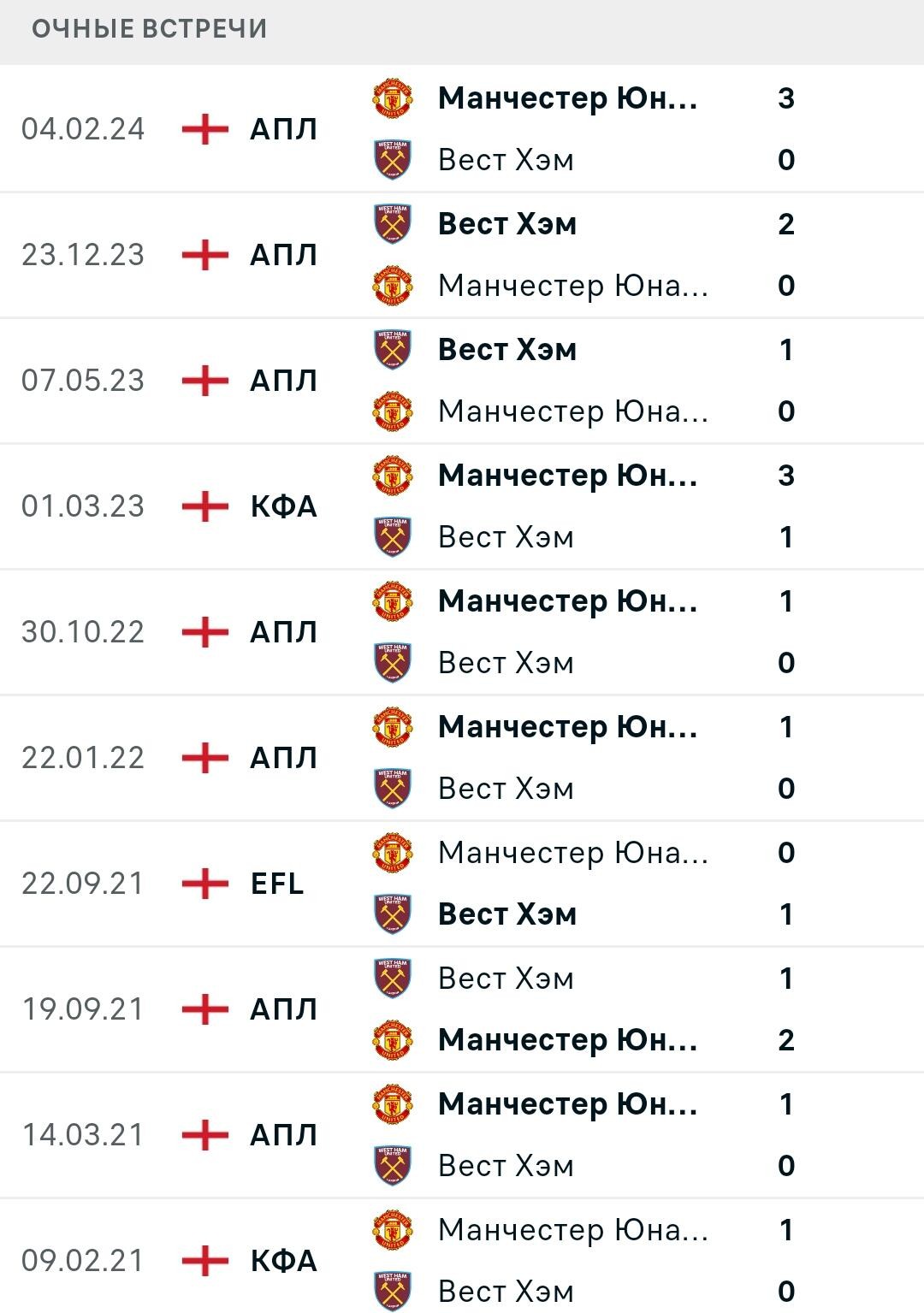Image resolution: width=924 pixels, height=1313 pixels.
Task: Select КФА label for 01.03.23 match
Action: click(283, 506)
